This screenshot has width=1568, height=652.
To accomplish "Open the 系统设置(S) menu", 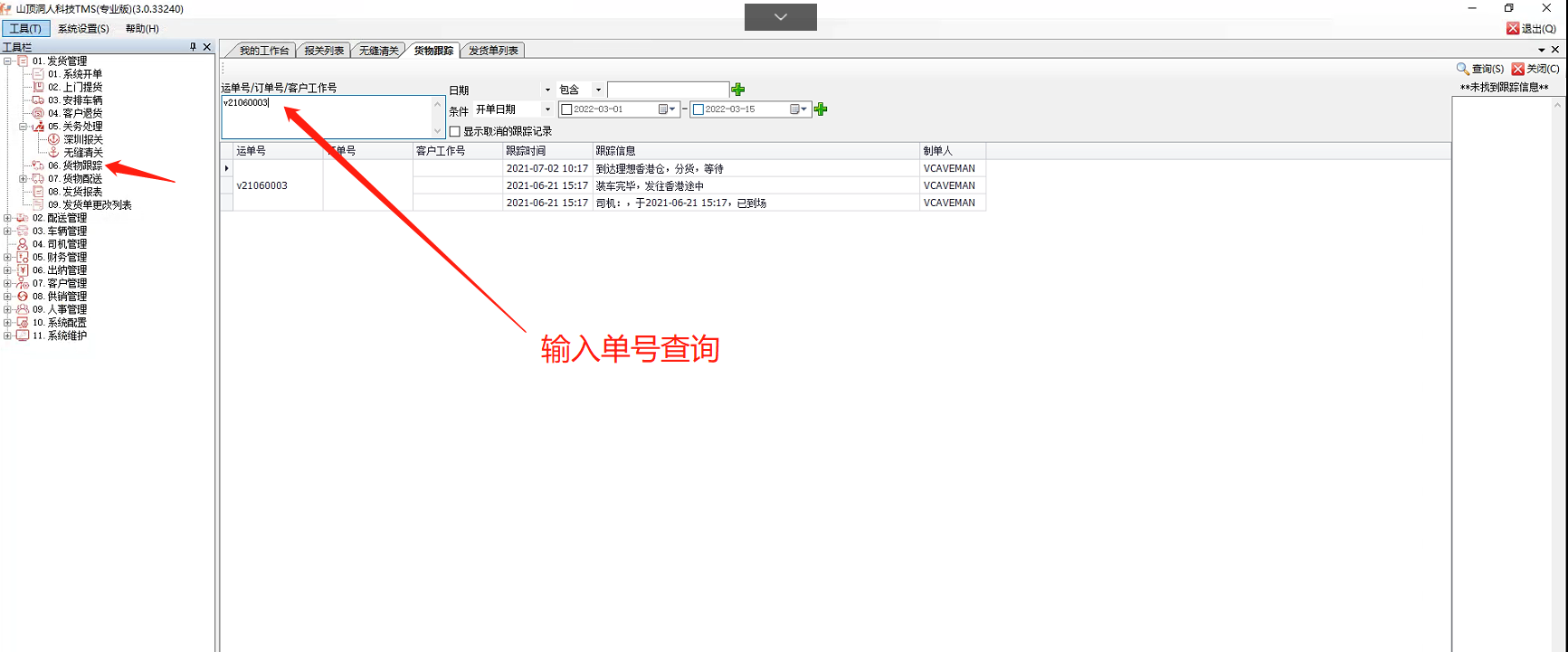I will click(x=83, y=29).
